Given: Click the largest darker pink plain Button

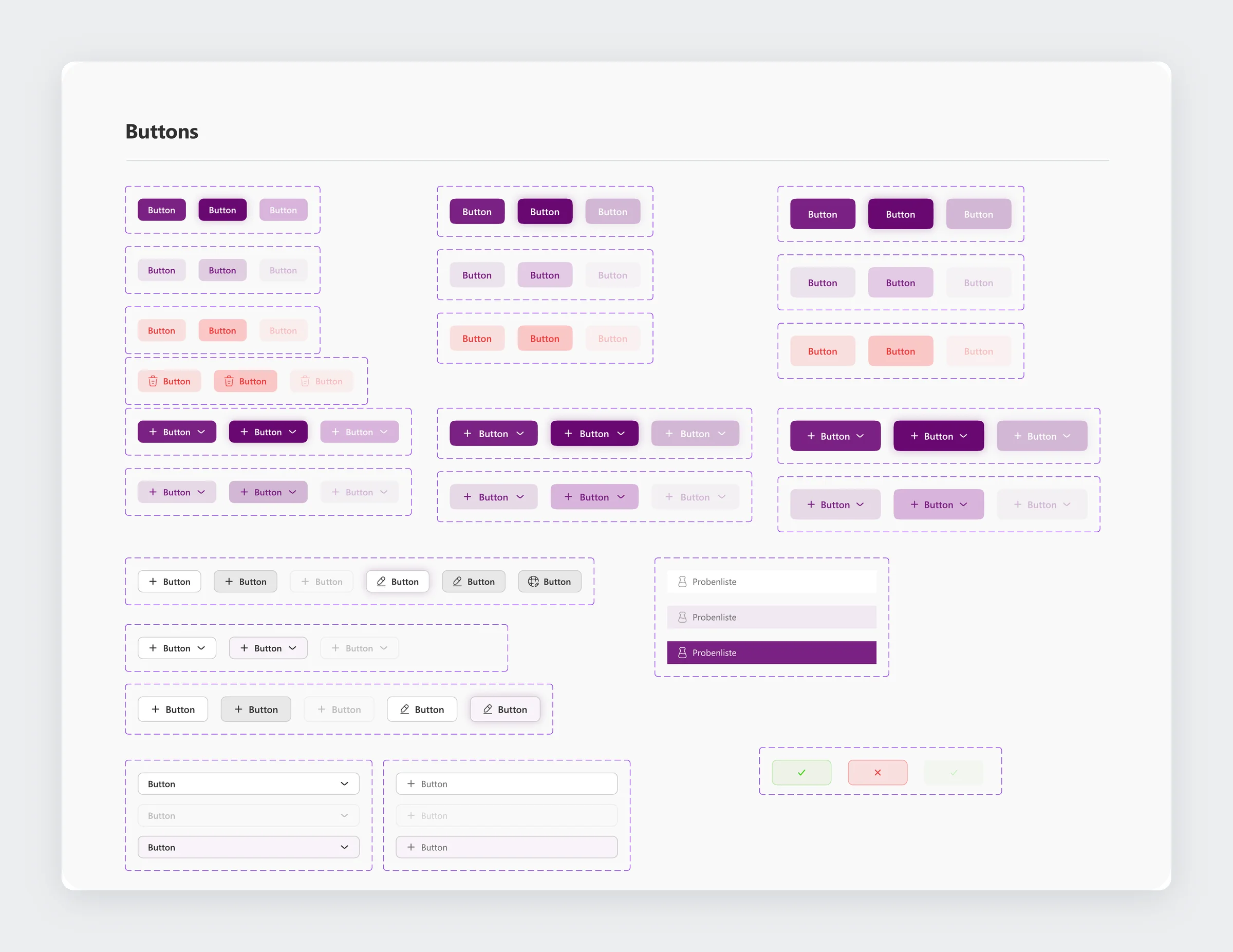Looking at the screenshot, I should click(901, 351).
